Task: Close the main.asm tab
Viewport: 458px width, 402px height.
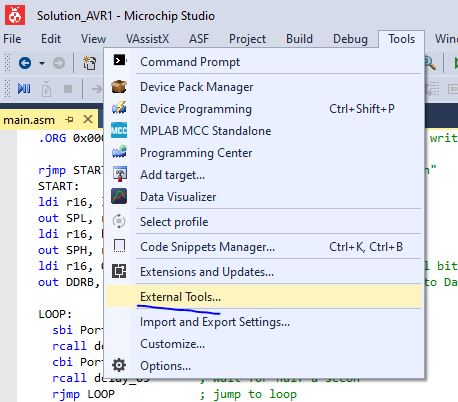Action: [x=88, y=119]
